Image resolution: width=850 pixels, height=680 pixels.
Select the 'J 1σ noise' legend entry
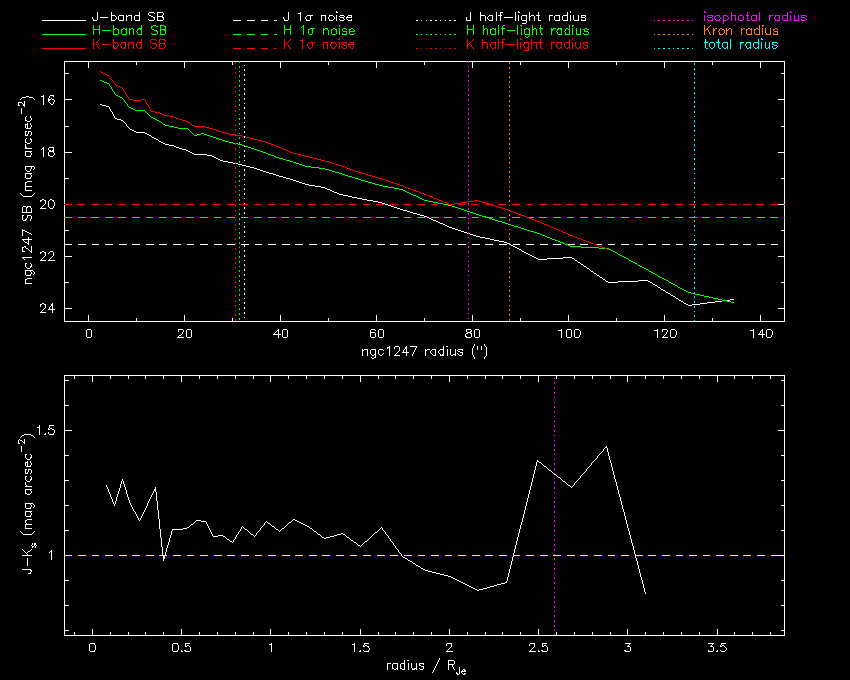point(318,17)
